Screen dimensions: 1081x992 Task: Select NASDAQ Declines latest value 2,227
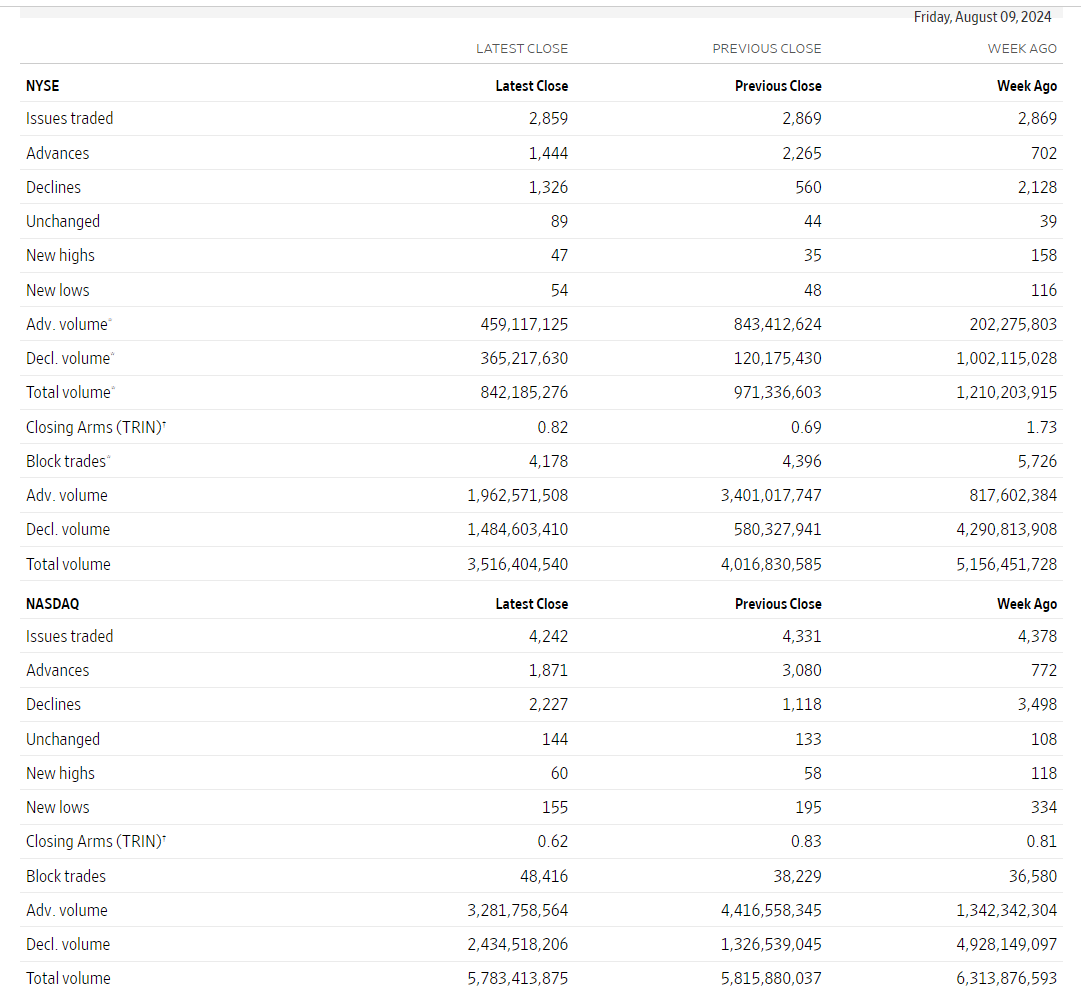coord(548,705)
